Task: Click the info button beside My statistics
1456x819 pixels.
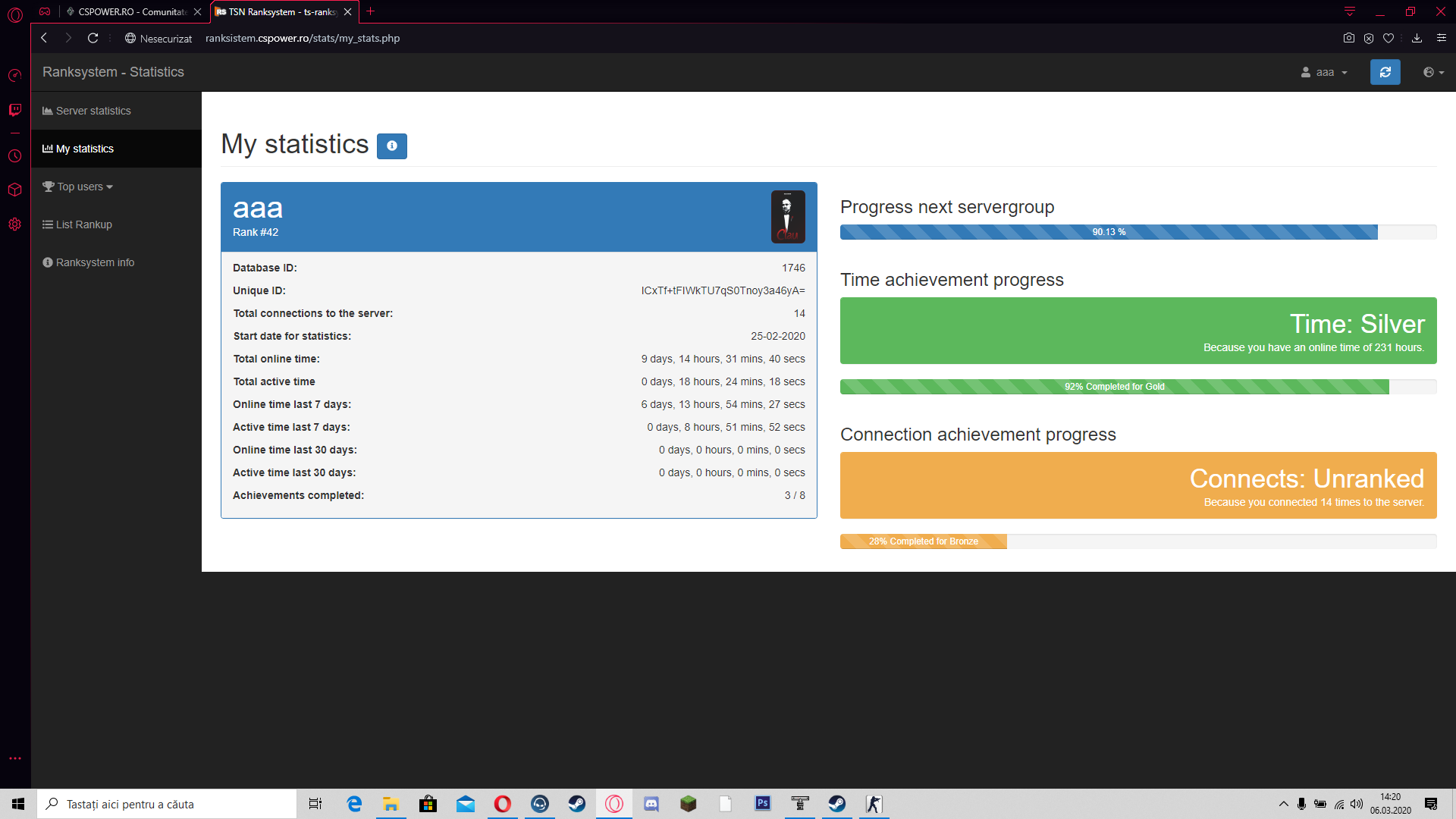Action: point(392,146)
